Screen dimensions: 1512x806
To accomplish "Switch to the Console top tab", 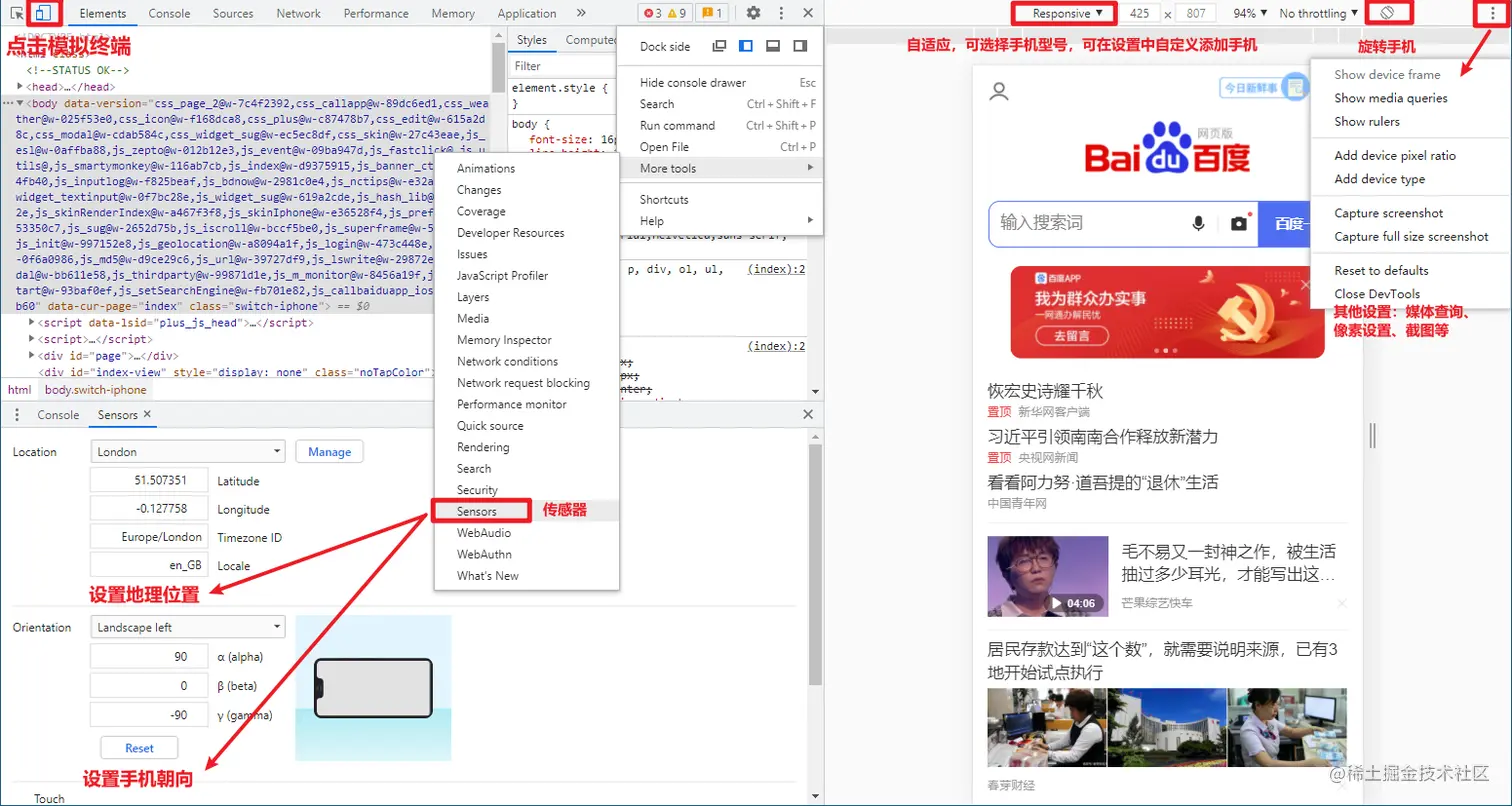I will click(169, 13).
